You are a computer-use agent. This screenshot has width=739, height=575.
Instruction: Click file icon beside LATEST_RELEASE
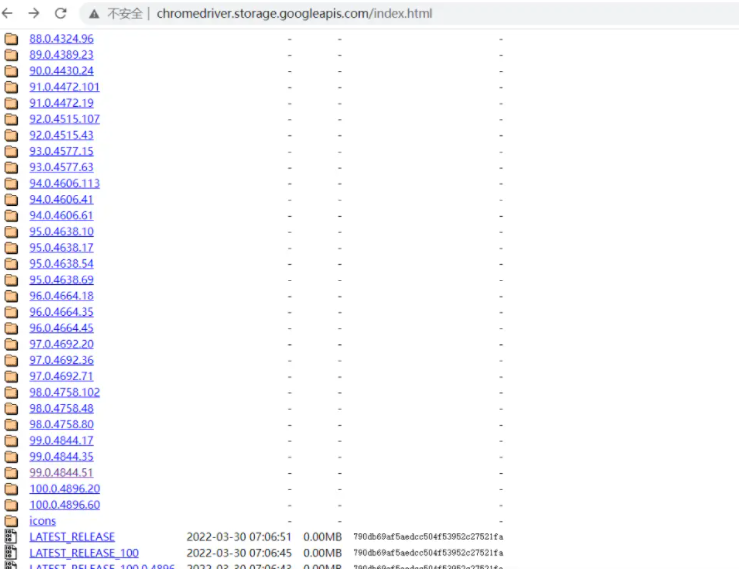pos(11,537)
